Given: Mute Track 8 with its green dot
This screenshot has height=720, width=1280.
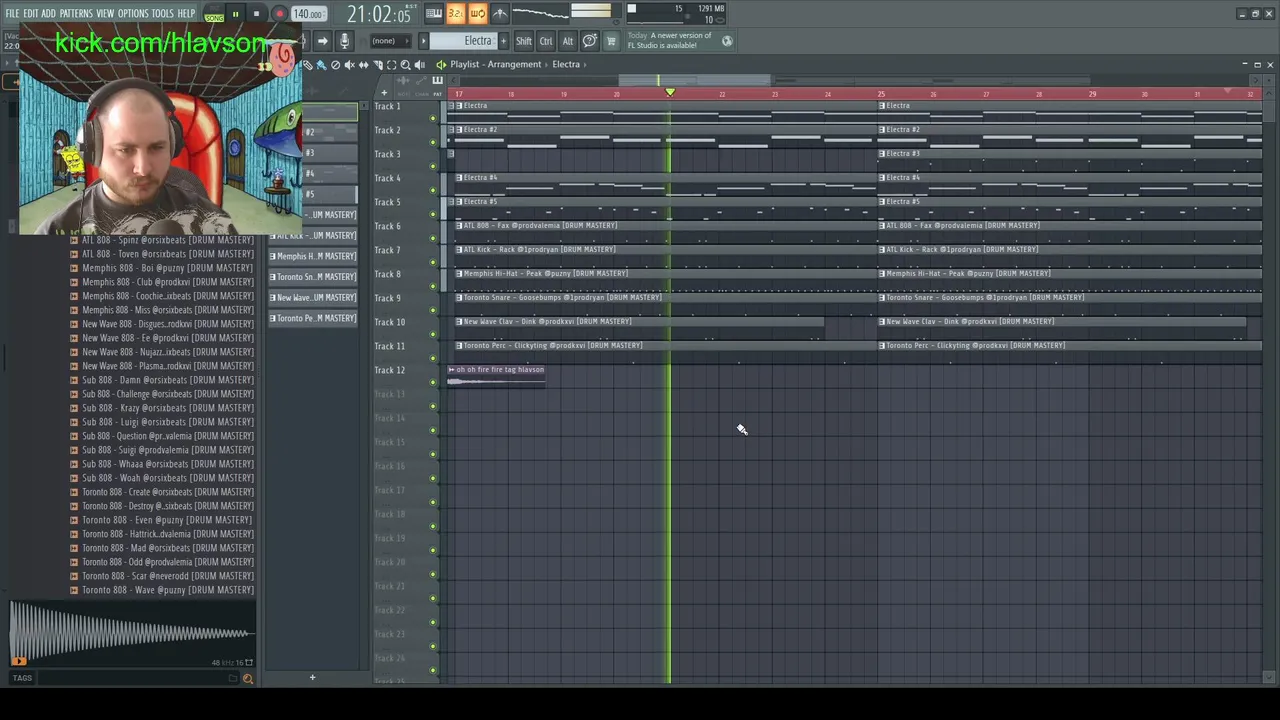Looking at the screenshot, I should (433, 286).
